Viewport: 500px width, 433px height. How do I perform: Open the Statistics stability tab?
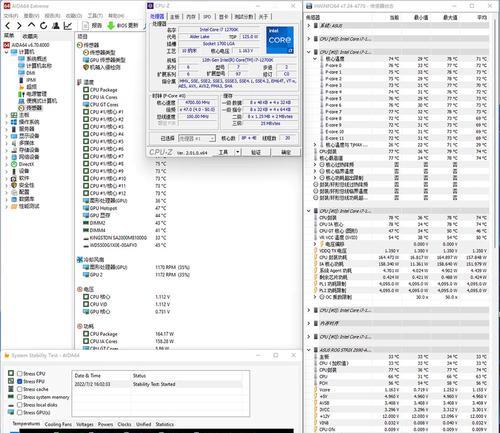click(164, 424)
